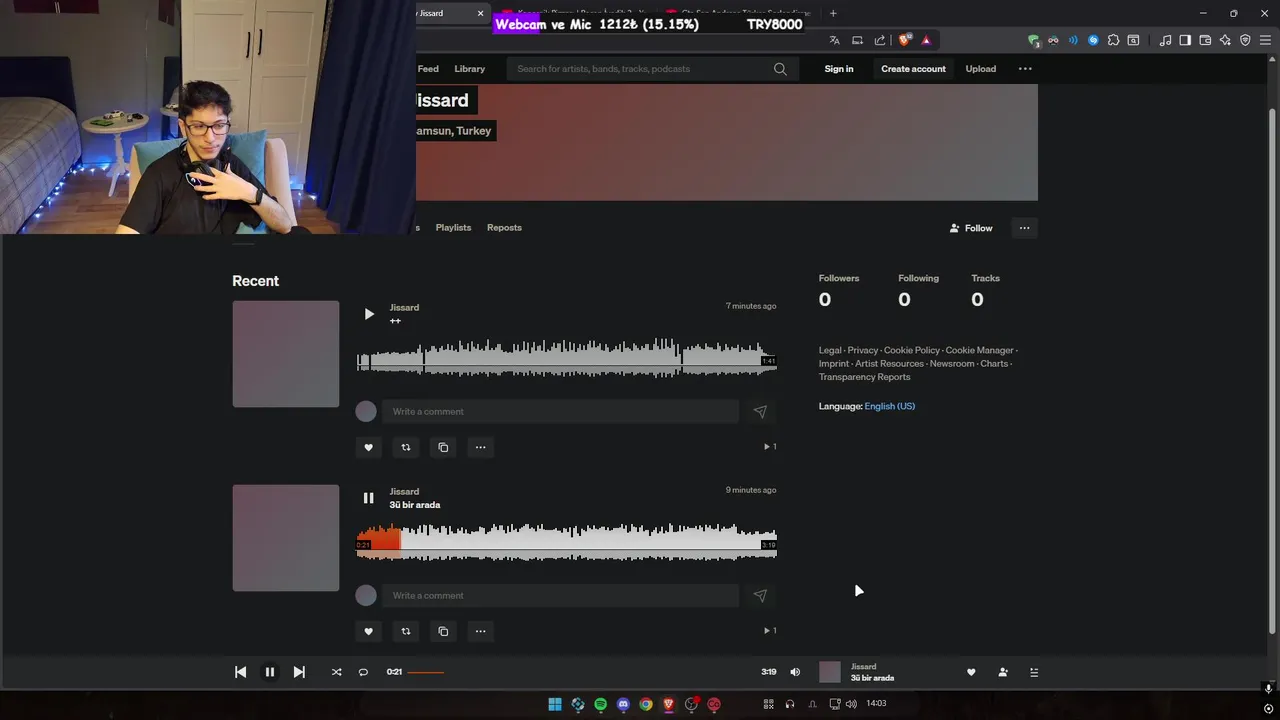Repost the track '3ü bir arada'
Image resolution: width=1280 pixels, height=720 pixels.
[x=406, y=631]
